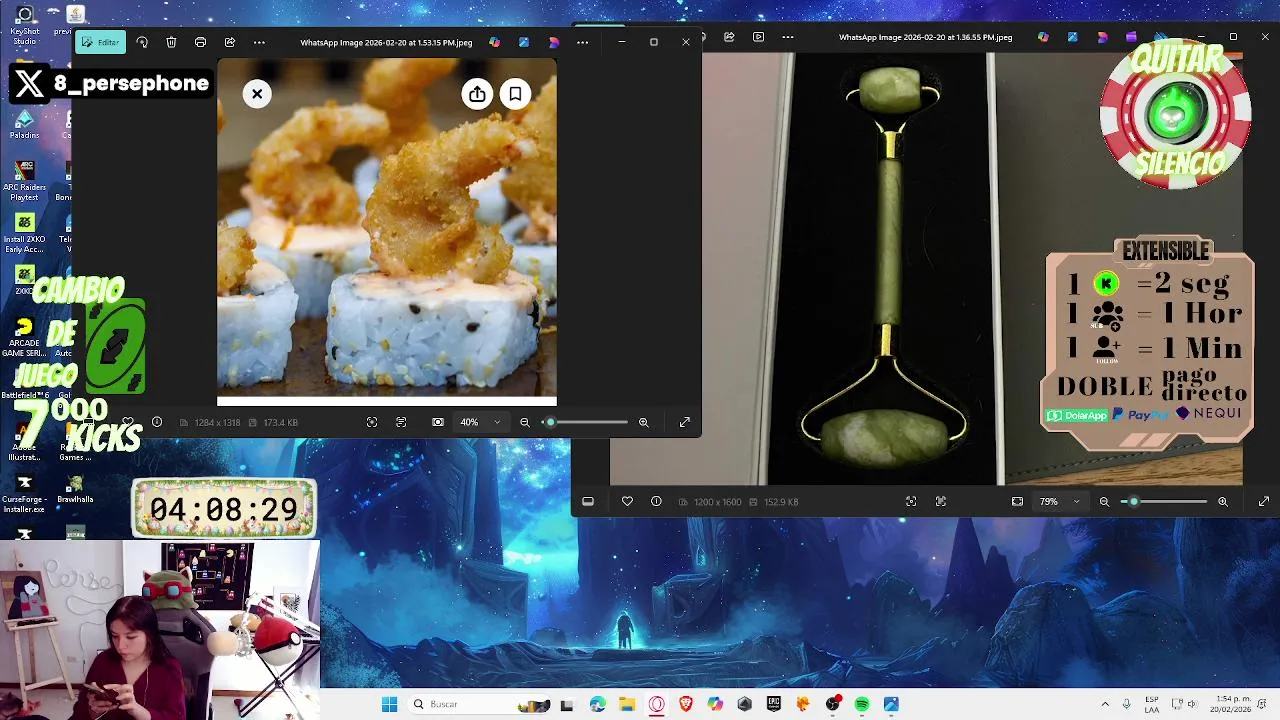Image resolution: width=1280 pixels, height=720 pixels.
Task: Open Task View on the taskbar
Action: tap(567, 704)
